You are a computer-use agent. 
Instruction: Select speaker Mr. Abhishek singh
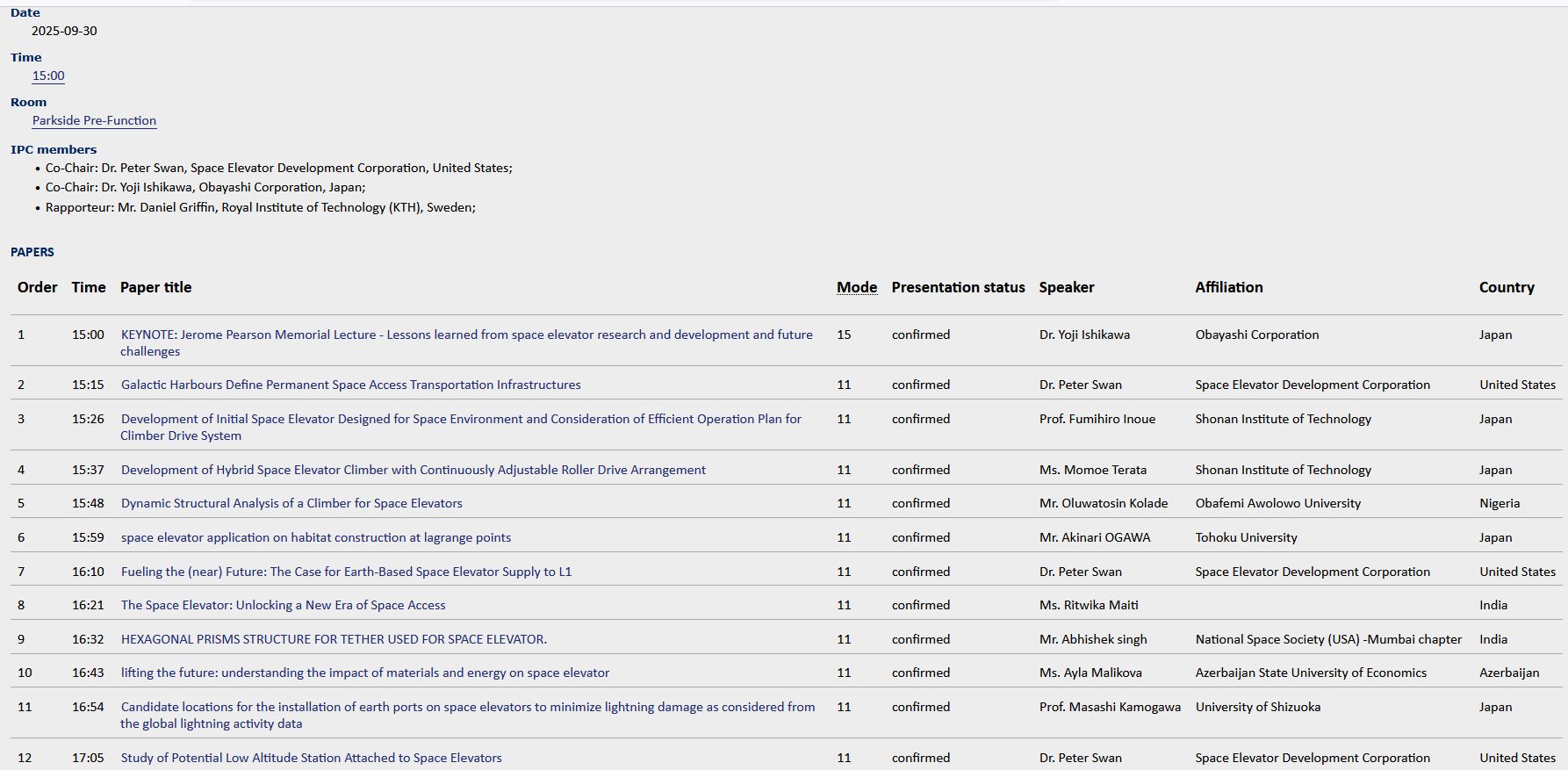(1093, 639)
